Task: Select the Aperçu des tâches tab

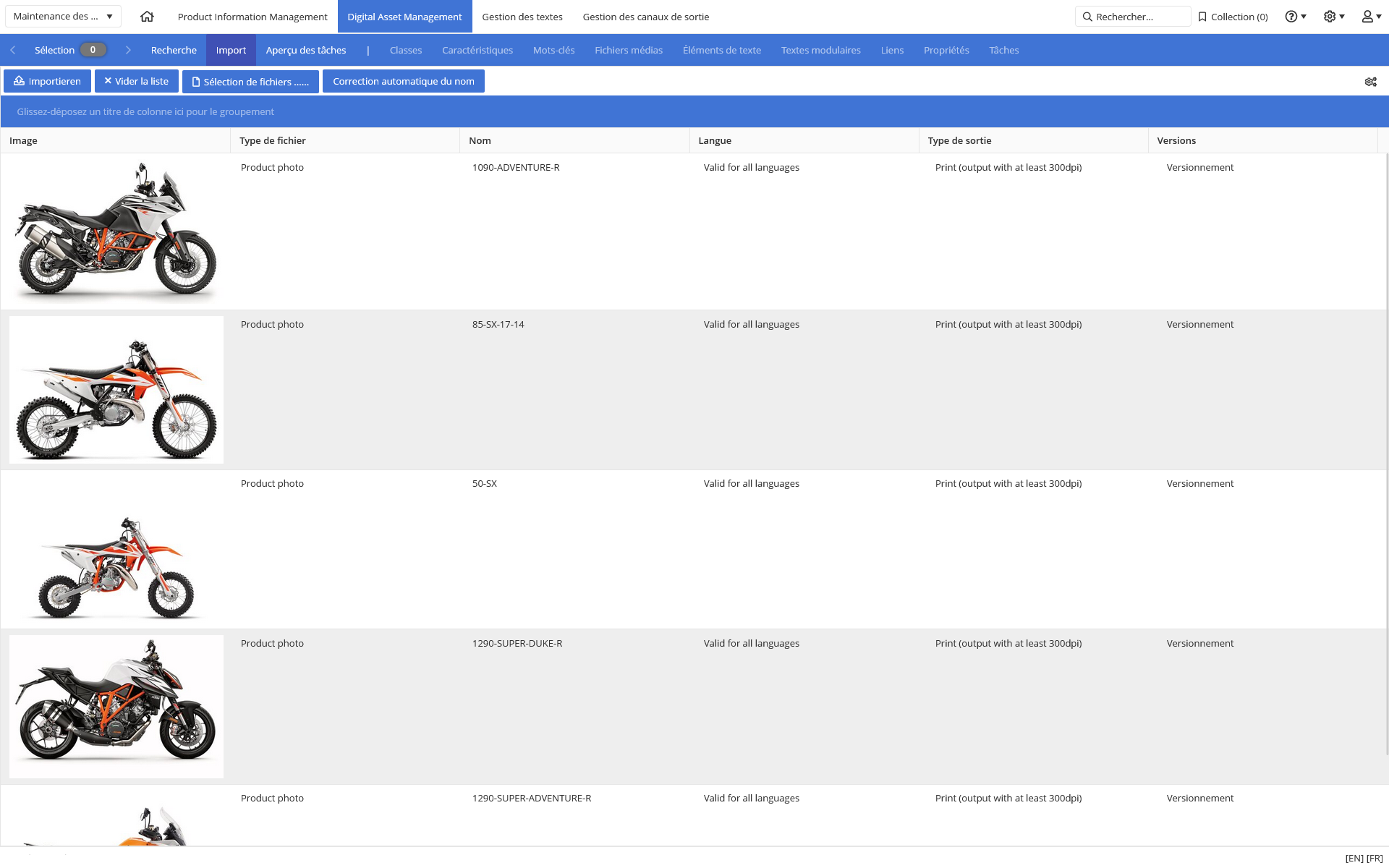Action: (x=306, y=50)
